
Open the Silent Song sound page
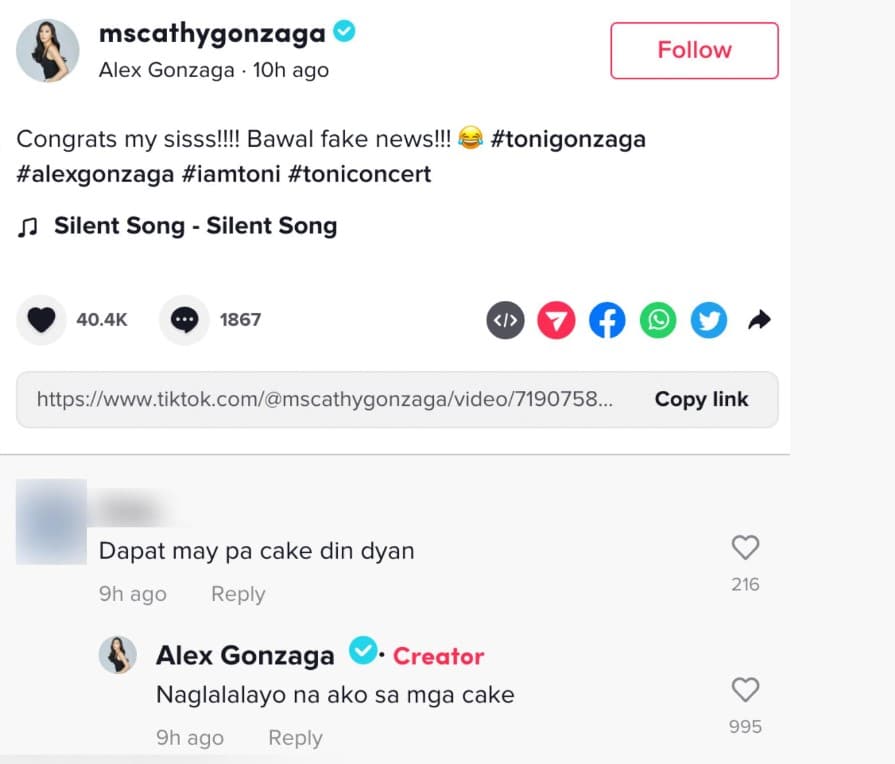[195, 226]
